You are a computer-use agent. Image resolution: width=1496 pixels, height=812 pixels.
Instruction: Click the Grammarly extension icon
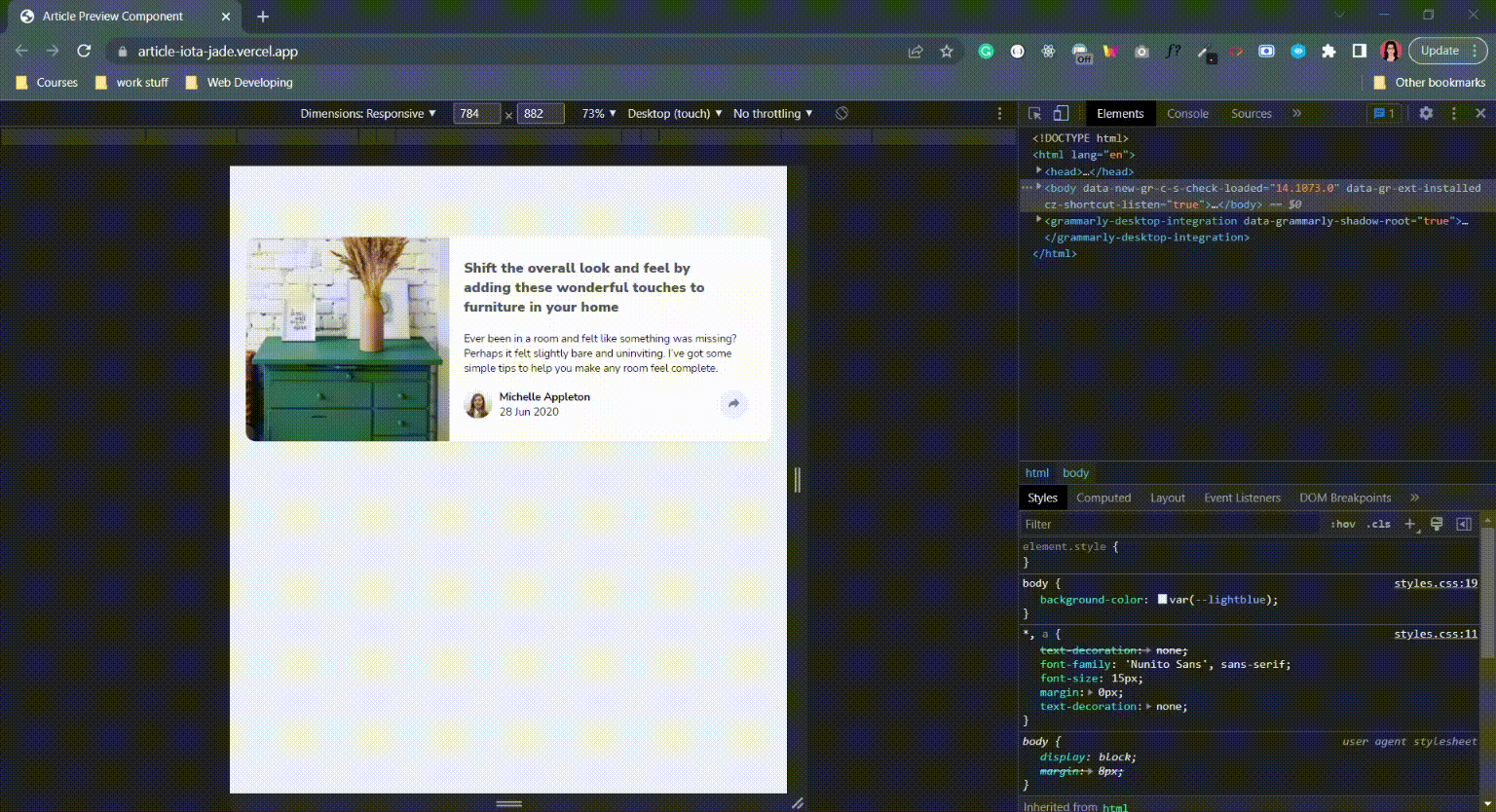pyautogui.click(x=987, y=52)
